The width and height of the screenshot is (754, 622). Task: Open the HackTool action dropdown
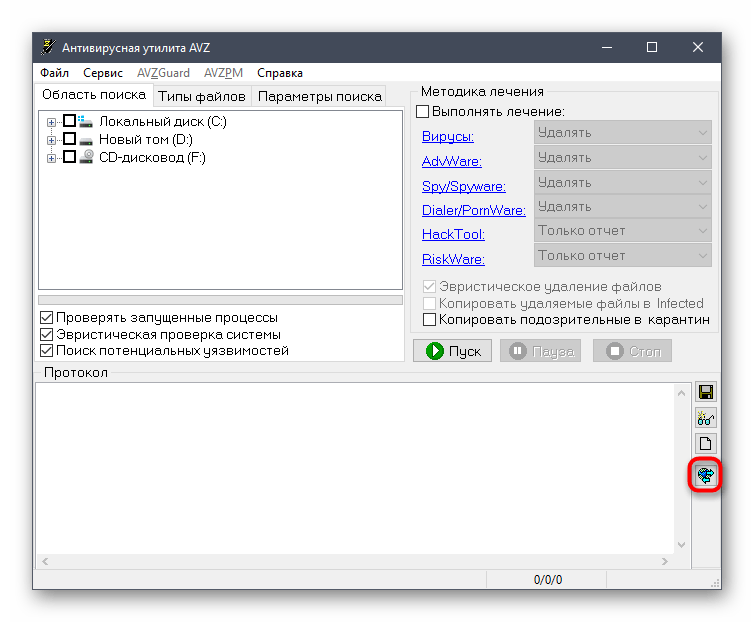click(x=622, y=230)
